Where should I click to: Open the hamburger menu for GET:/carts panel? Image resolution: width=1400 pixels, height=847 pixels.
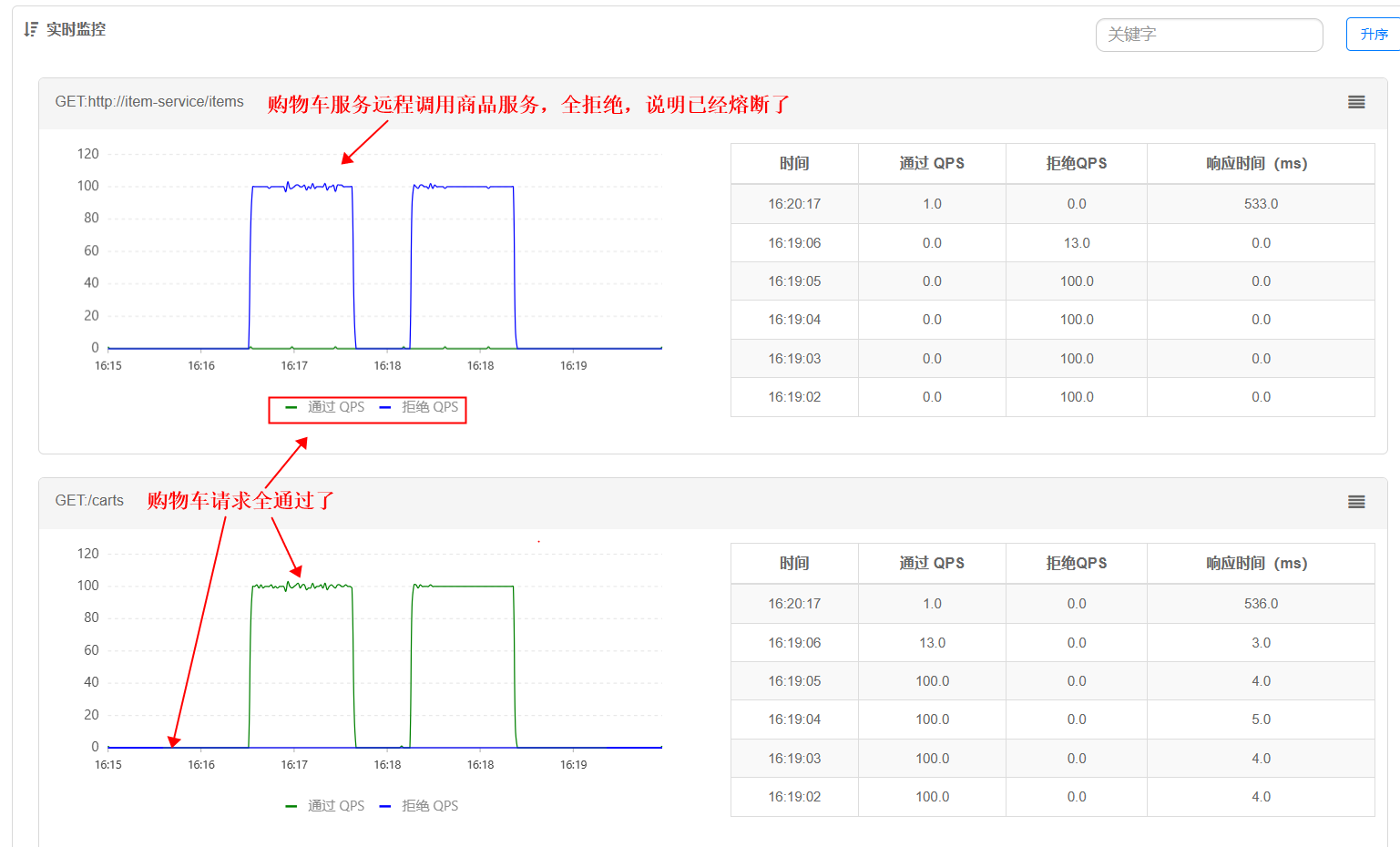pos(1355,502)
